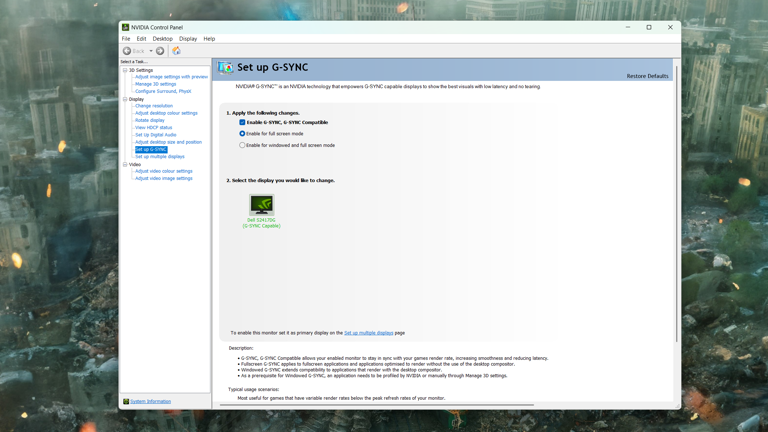Open View HDCP status
Image resolution: width=768 pixels, height=432 pixels.
[154, 128]
